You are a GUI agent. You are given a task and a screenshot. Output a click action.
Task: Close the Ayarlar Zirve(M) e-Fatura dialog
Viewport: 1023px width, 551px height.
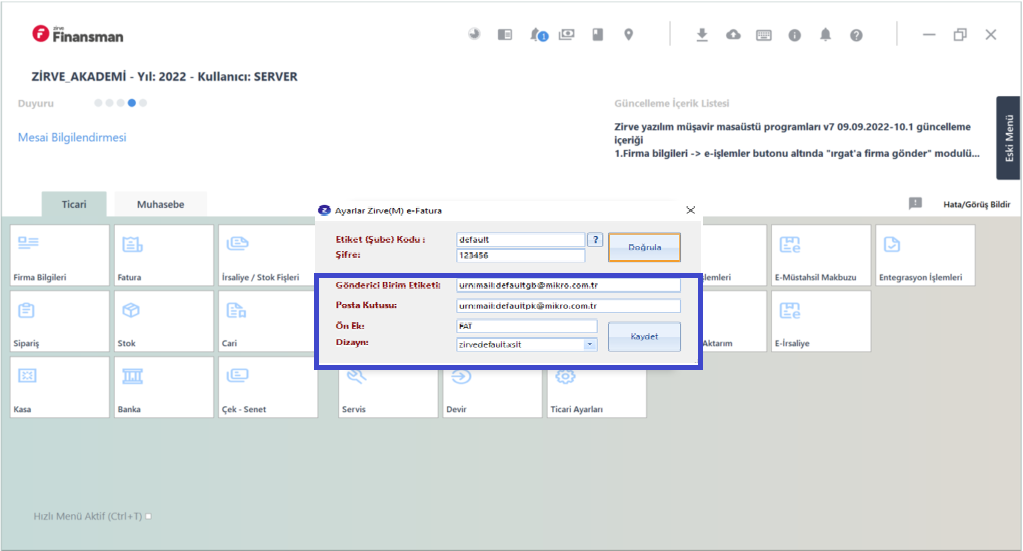tap(690, 210)
